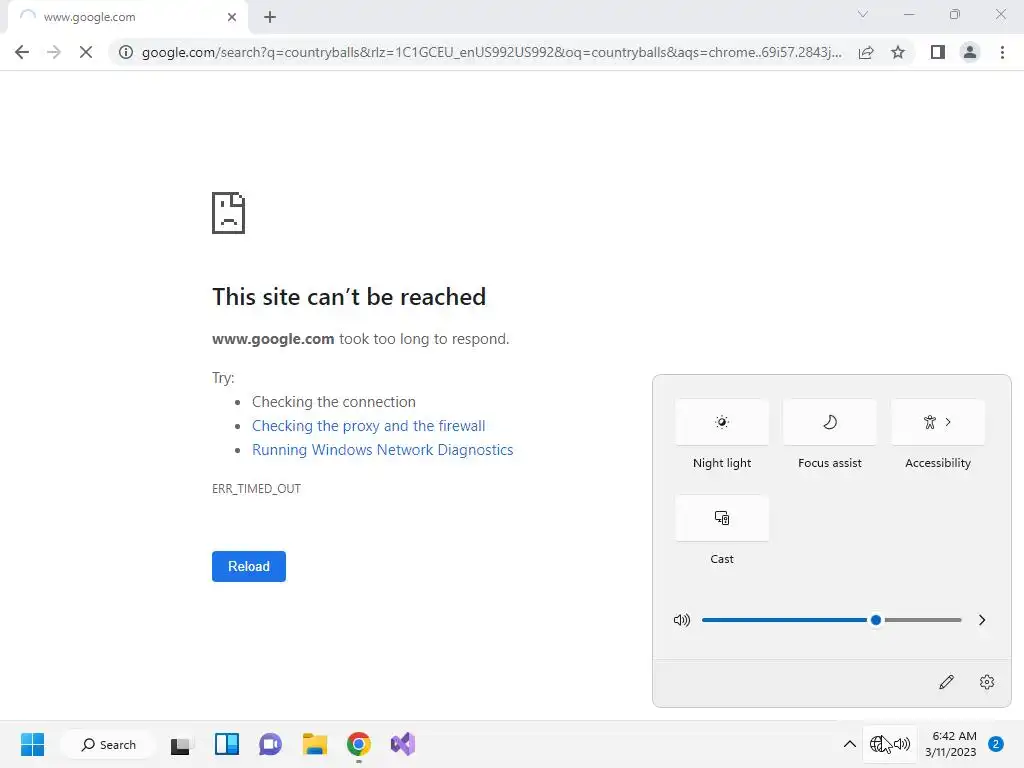Select the www.google.com tab
Image resolution: width=1024 pixels, height=768 pixels.
pyautogui.click(x=127, y=17)
